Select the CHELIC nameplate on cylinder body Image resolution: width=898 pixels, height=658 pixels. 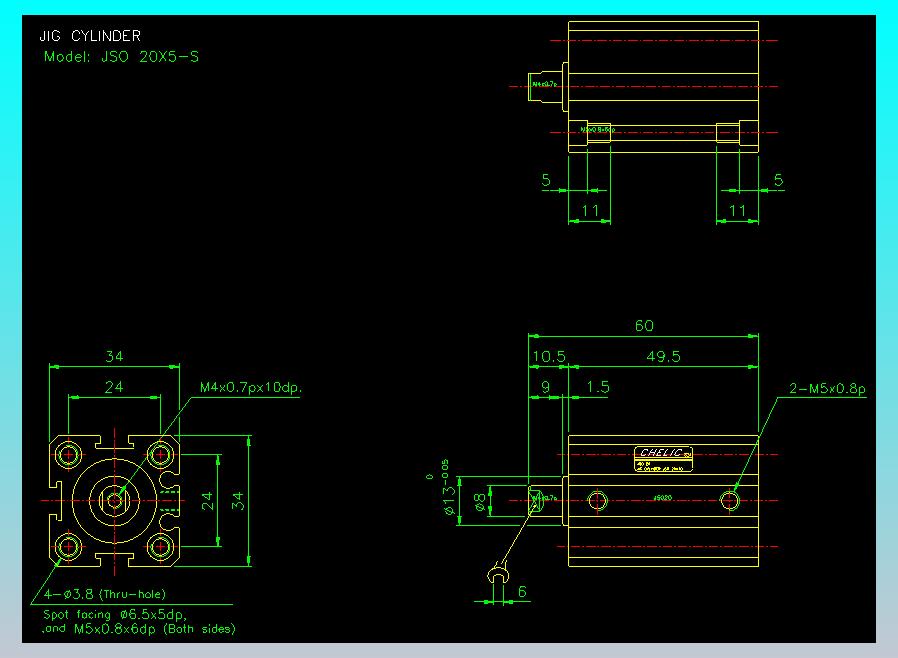[x=662, y=452]
